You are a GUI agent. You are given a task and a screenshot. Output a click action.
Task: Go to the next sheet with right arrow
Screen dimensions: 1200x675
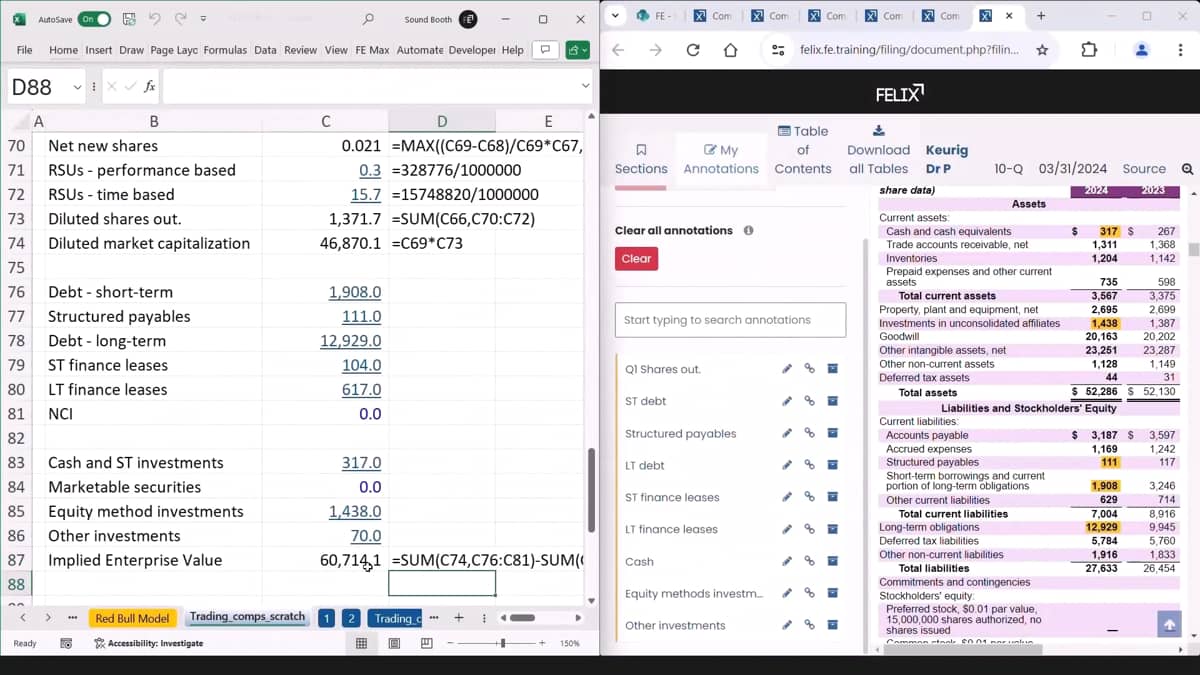coord(48,618)
